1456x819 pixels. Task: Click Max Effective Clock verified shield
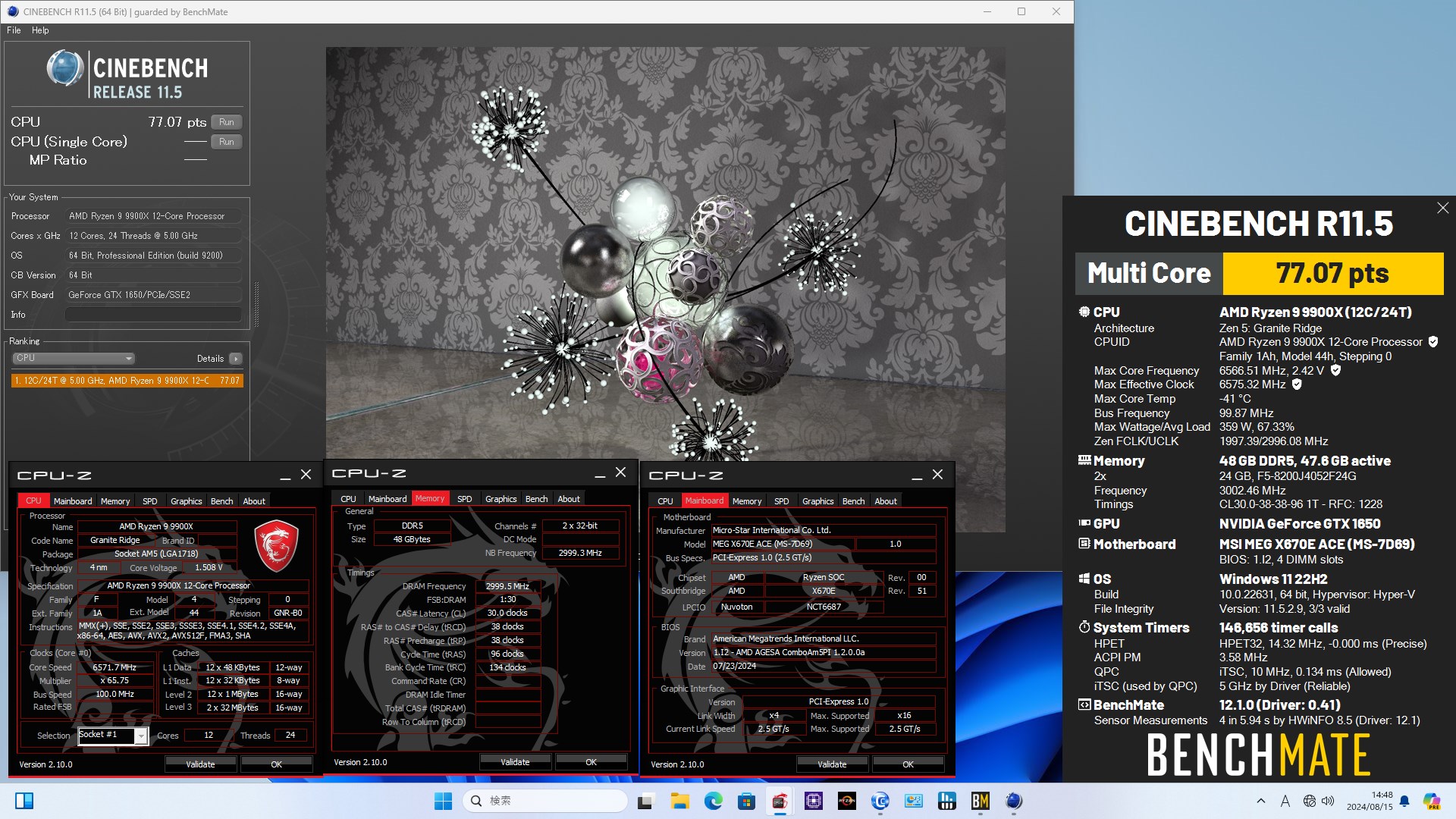pyautogui.click(x=1297, y=384)
